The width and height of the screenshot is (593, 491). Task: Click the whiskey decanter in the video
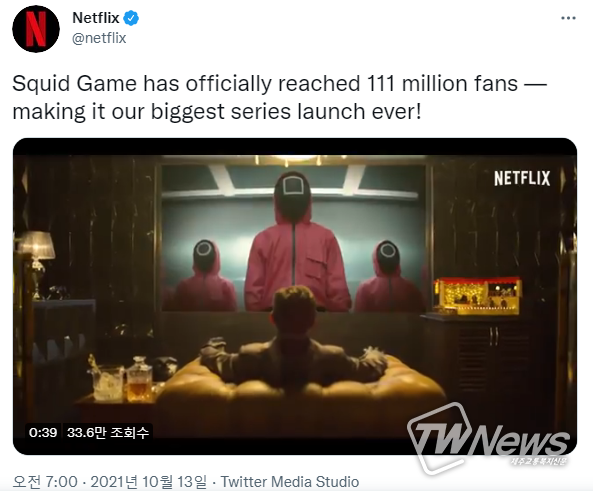139,379
